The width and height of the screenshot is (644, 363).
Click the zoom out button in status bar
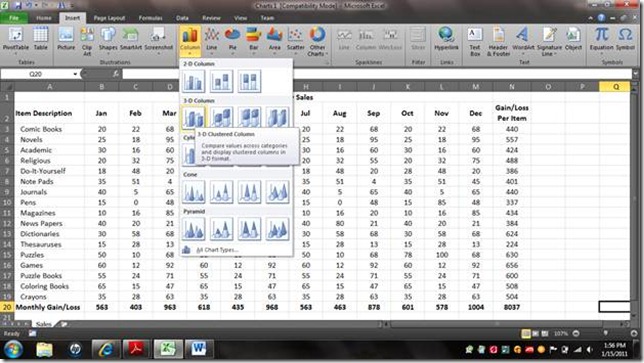pos(576,333)
